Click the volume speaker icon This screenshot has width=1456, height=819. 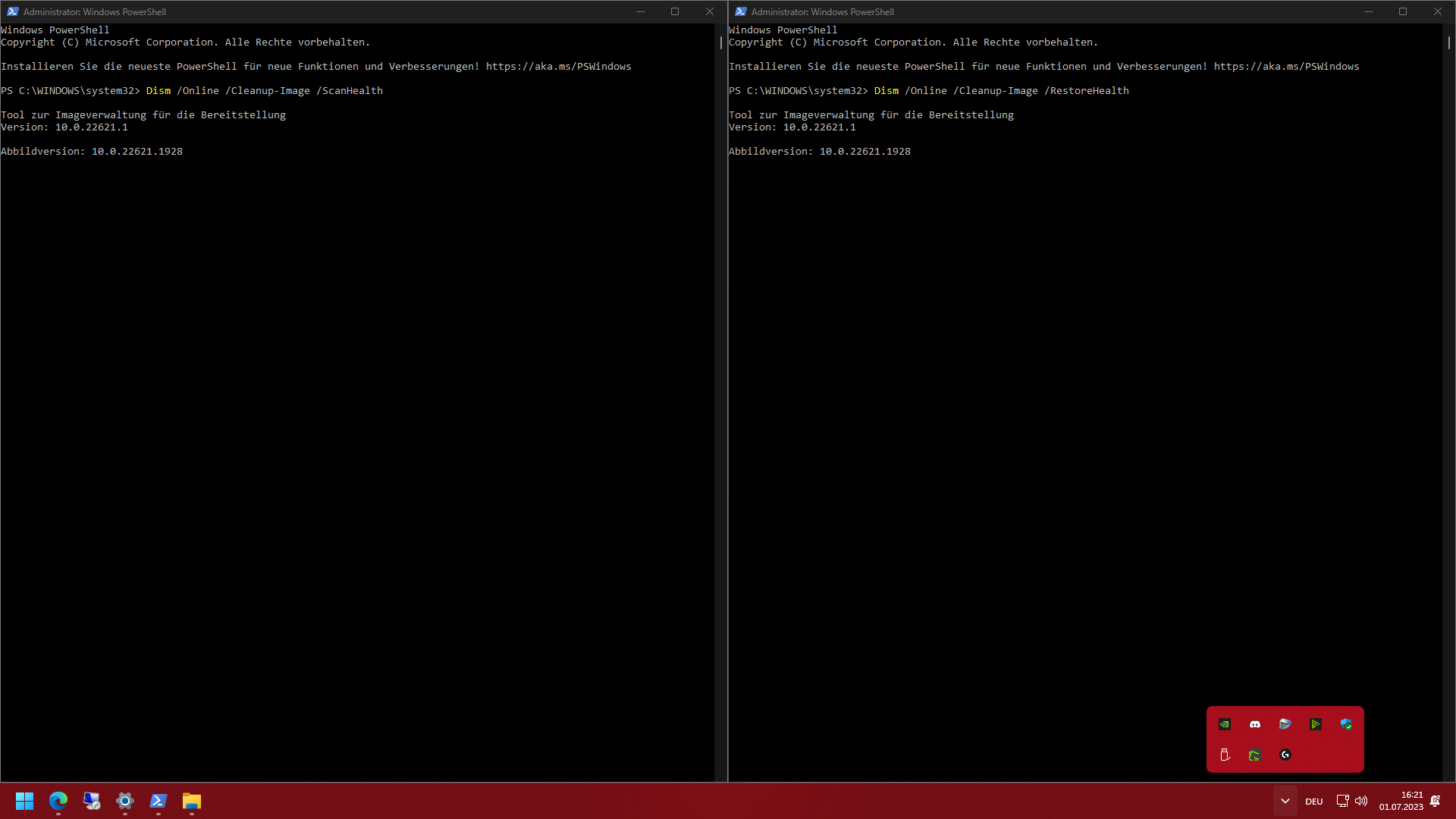click(x=1361, y=801)
